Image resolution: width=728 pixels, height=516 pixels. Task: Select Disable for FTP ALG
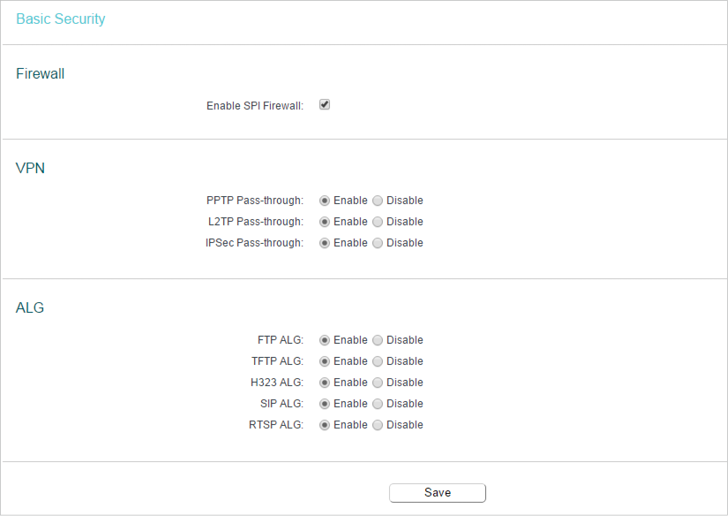(x=377, y=340)
